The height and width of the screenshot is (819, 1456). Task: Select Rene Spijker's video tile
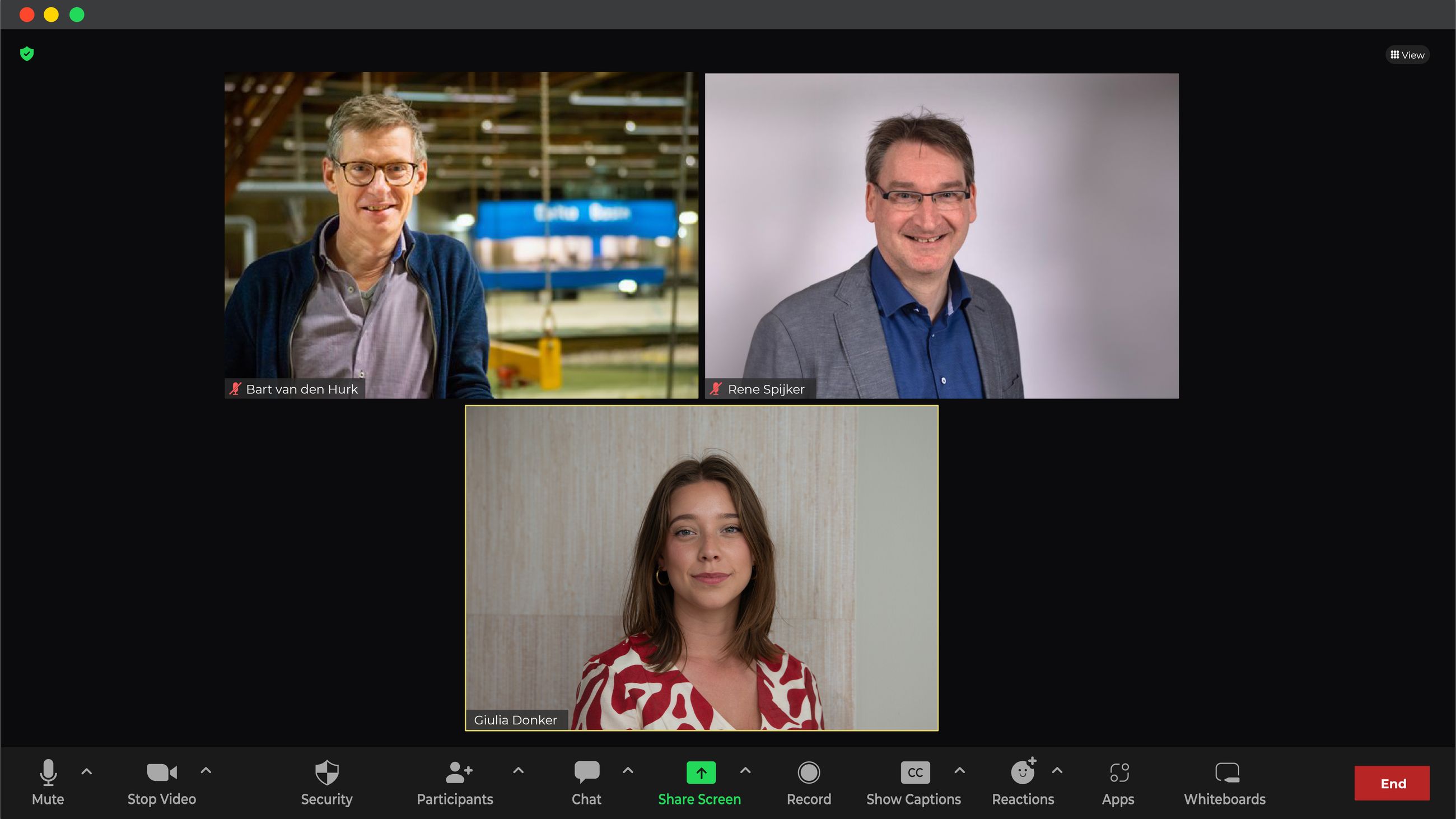(x=941, y=235)
